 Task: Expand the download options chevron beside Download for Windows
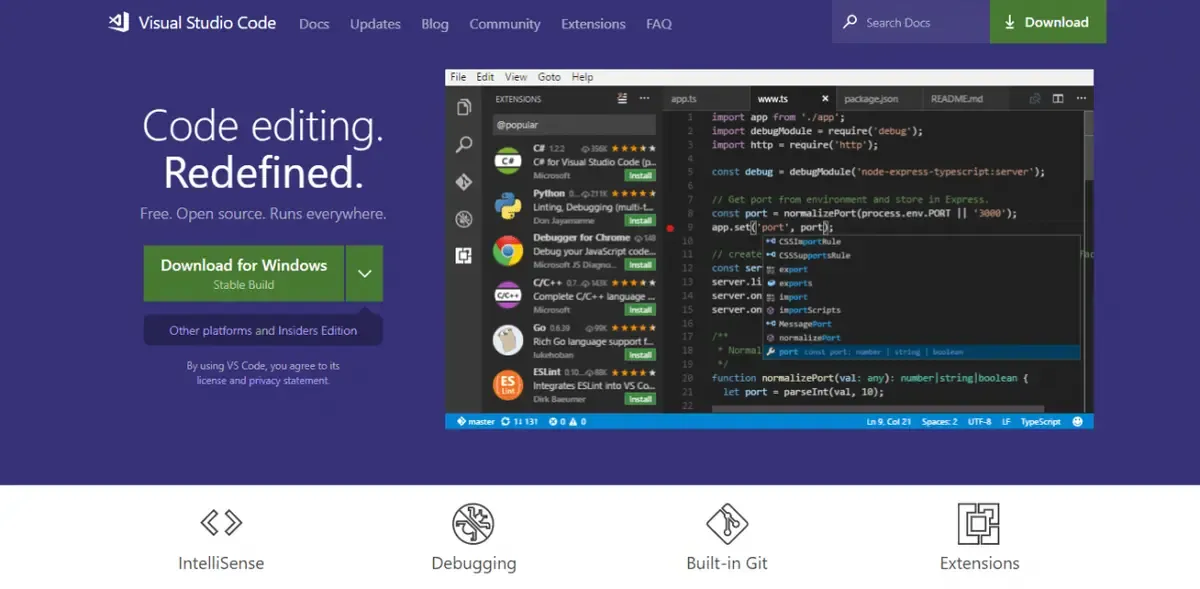364,273
